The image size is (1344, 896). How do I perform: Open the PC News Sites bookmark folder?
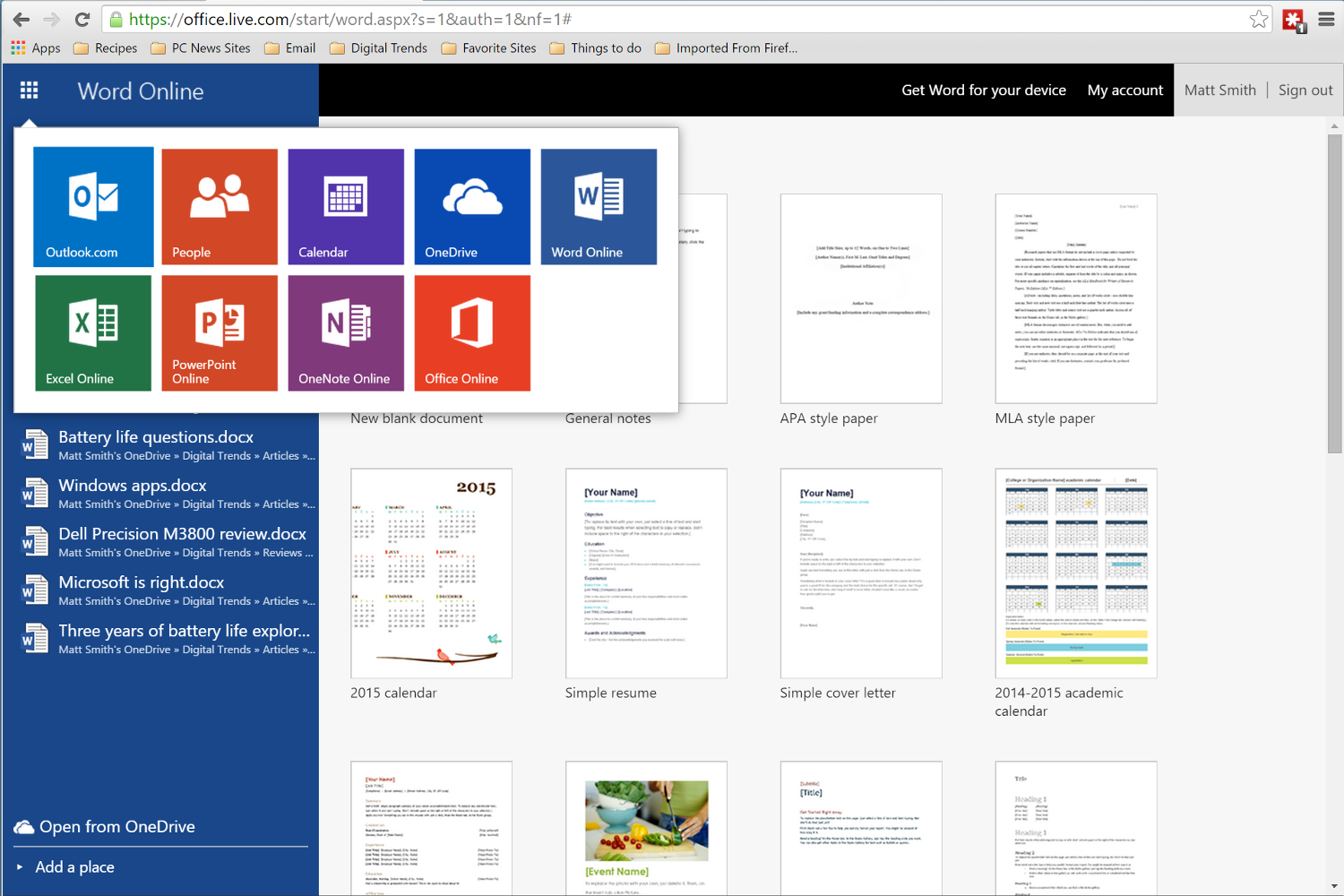[x=201, y=48]
